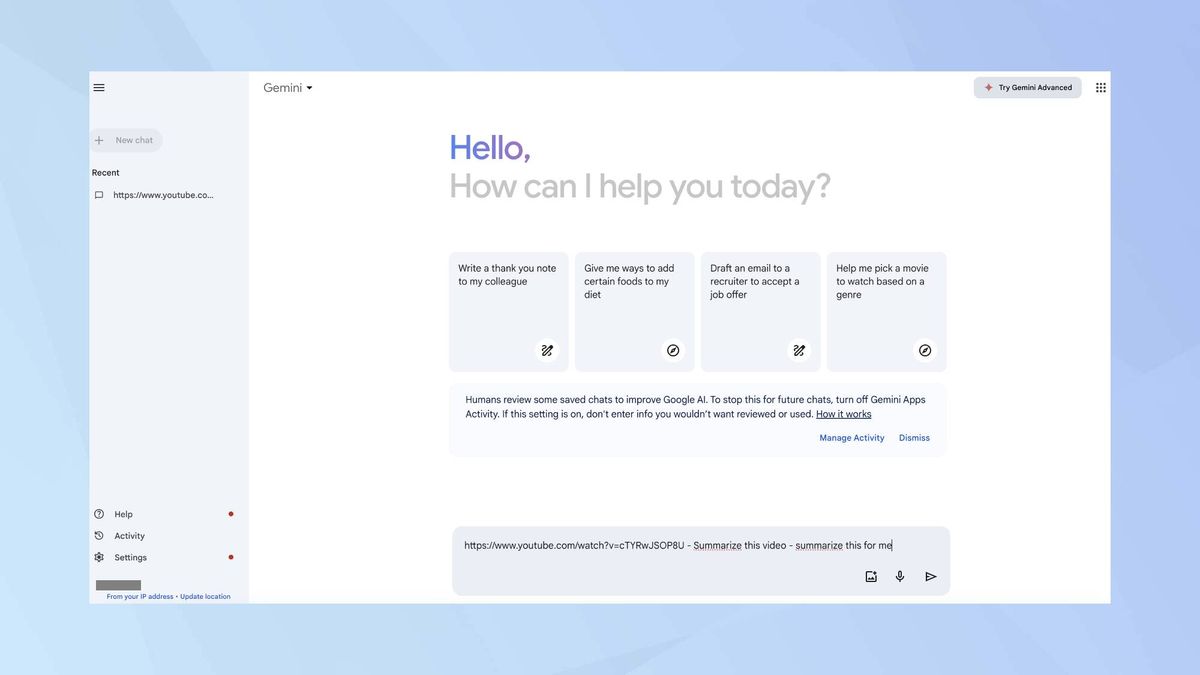Click Manage Activity in the privacy notice
The height and width of the screenshot is (675, 1200).
pos(851,437)
